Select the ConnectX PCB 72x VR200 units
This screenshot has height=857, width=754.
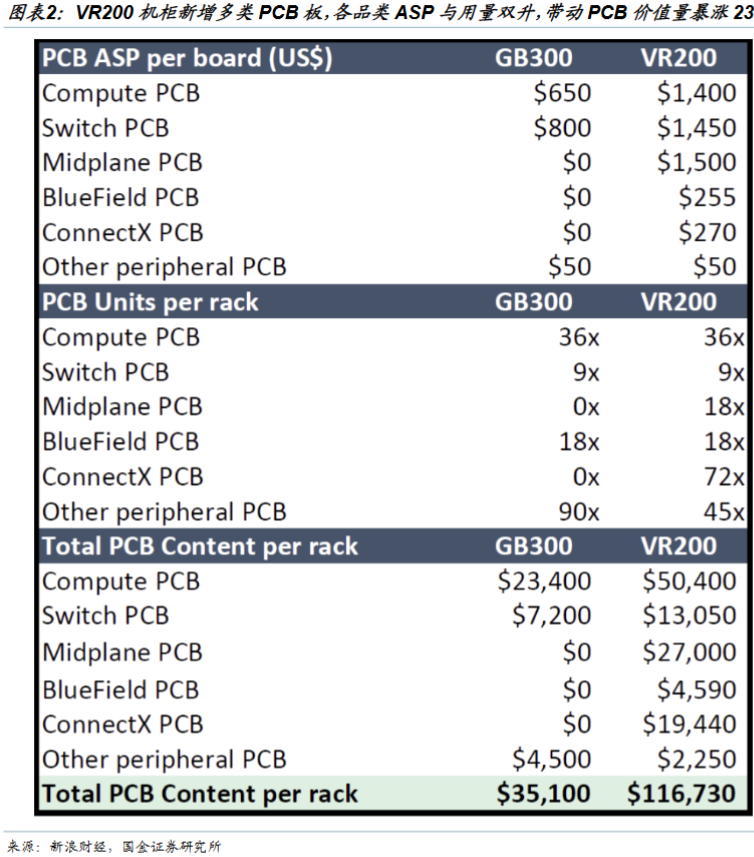click(724, 477)
